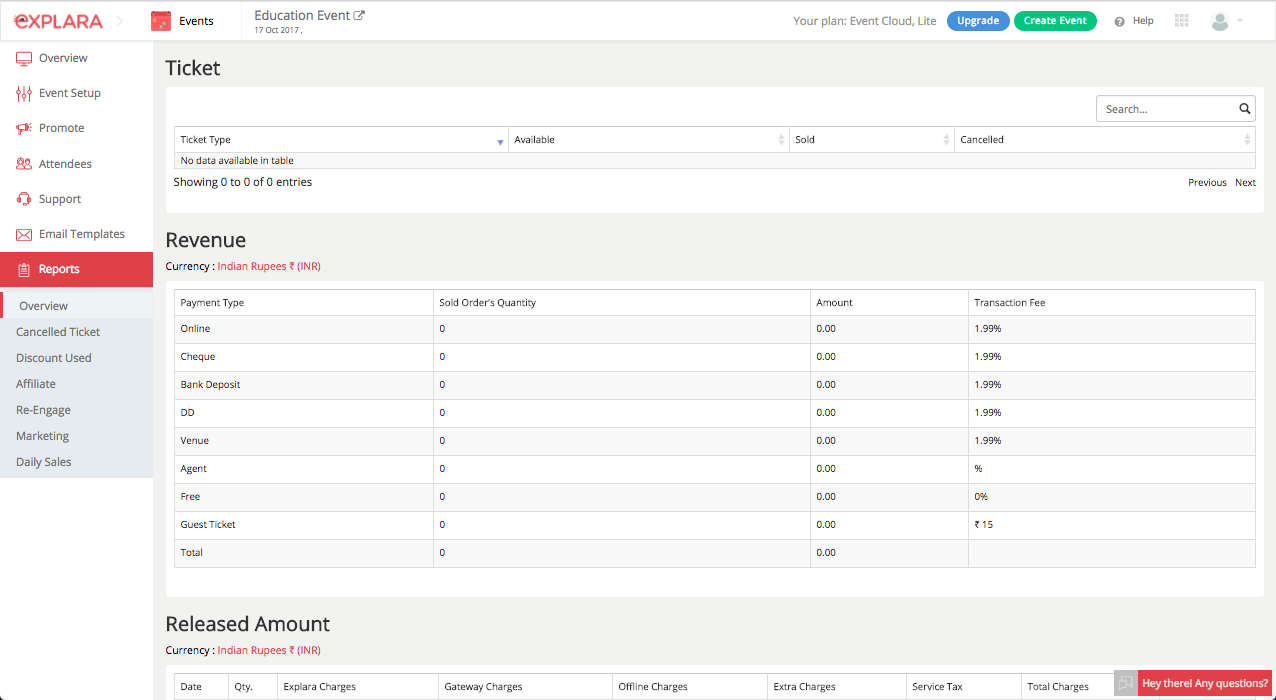This screenshot has height=700, width=1276.
Task: Click the Upgrade plan button
Action: pos(978,21)
